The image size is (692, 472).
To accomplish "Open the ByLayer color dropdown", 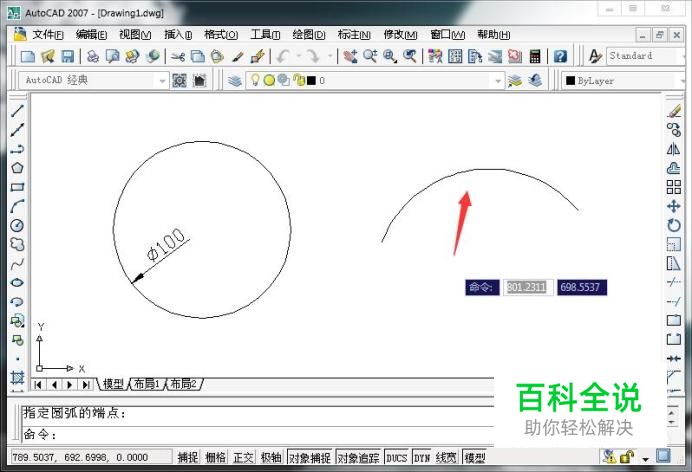I will pos(684,81).
